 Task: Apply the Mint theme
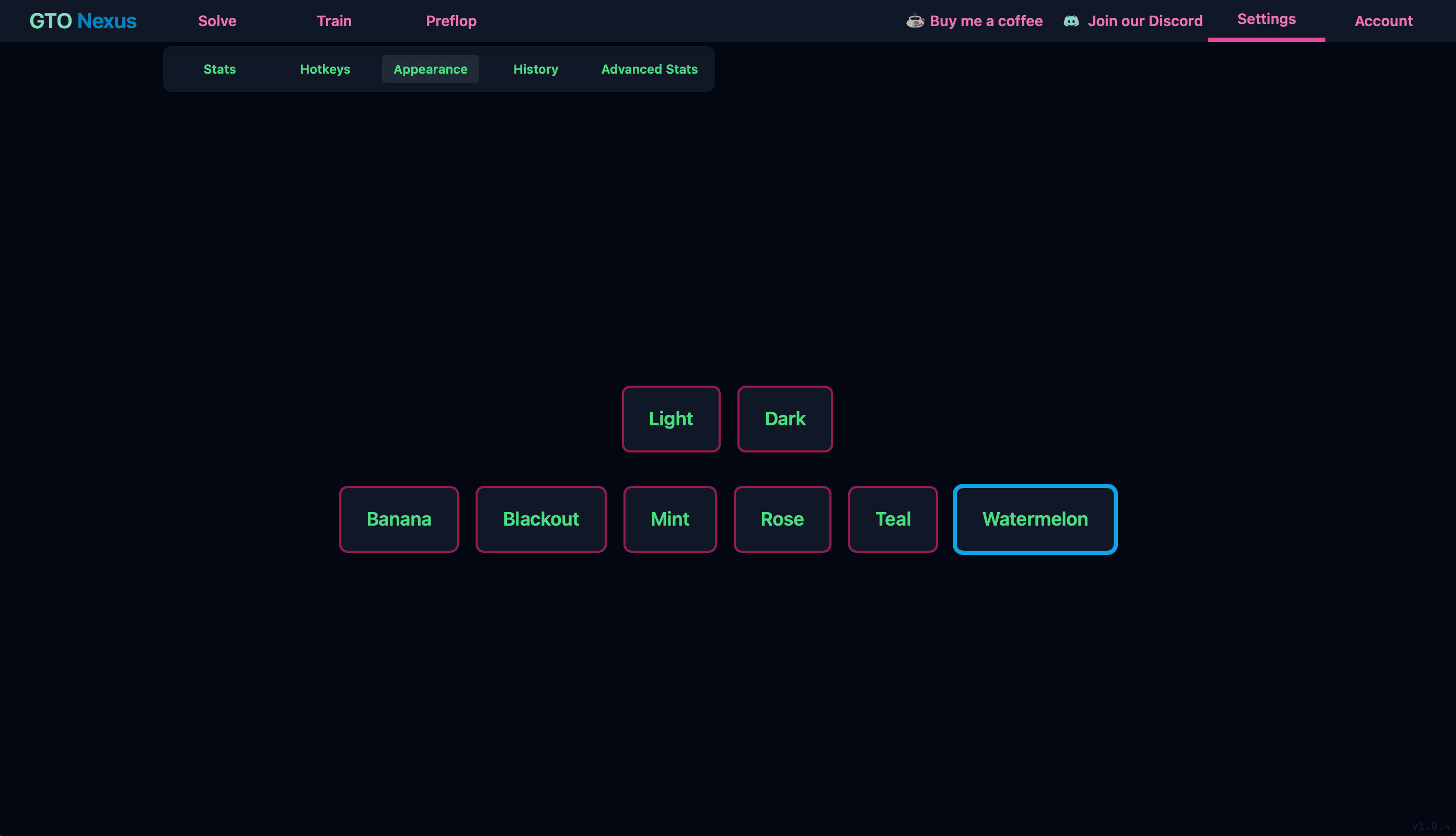(670, 519)
